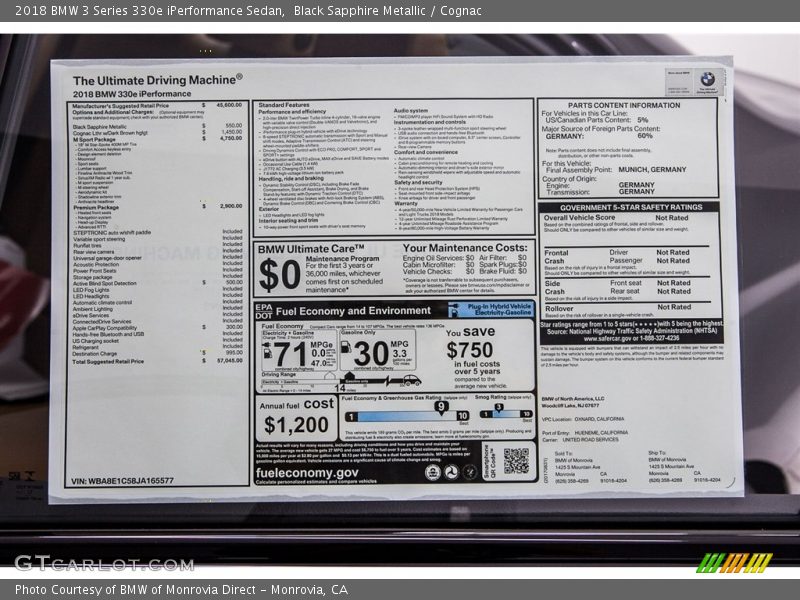This screenshot has height=600, width=800.
Task: Click the VIN WBA8E1C58JA165577
Action: click(x=122, y=481)
